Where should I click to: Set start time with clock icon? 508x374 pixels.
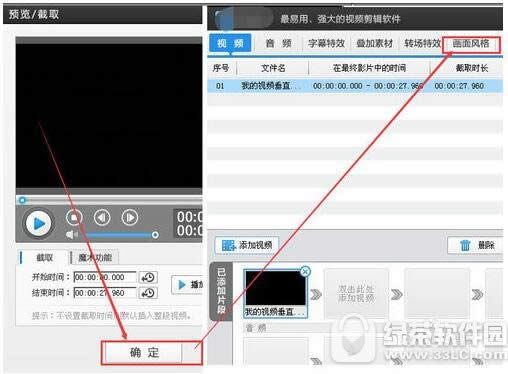coord(148,277)
